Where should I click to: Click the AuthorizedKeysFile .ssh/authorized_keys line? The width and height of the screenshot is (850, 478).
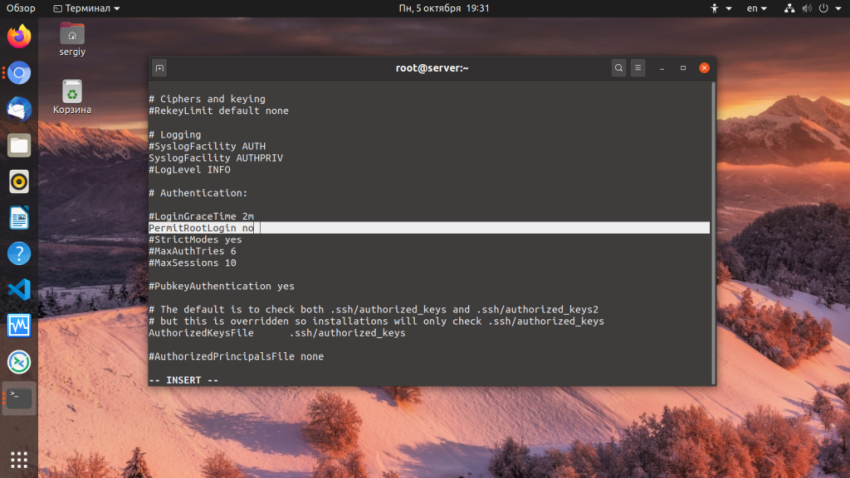[277, 333]
